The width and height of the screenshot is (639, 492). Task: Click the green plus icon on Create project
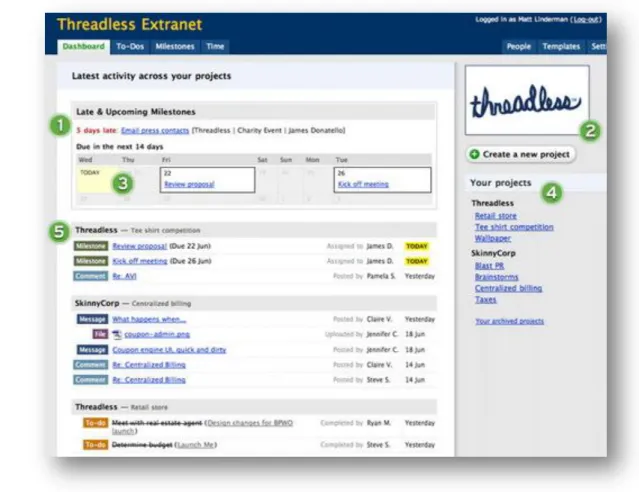click(474, 154)
